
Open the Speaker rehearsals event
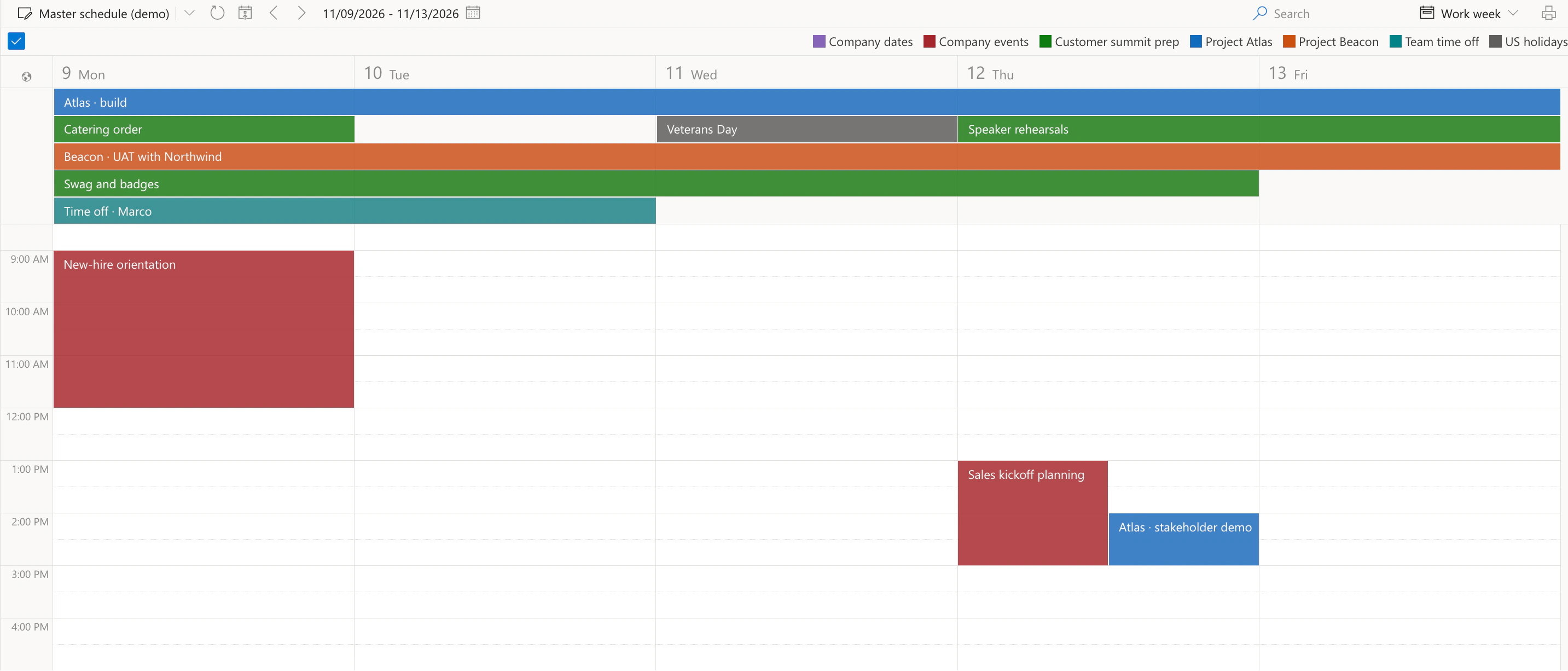click(x=1259, y=129)
